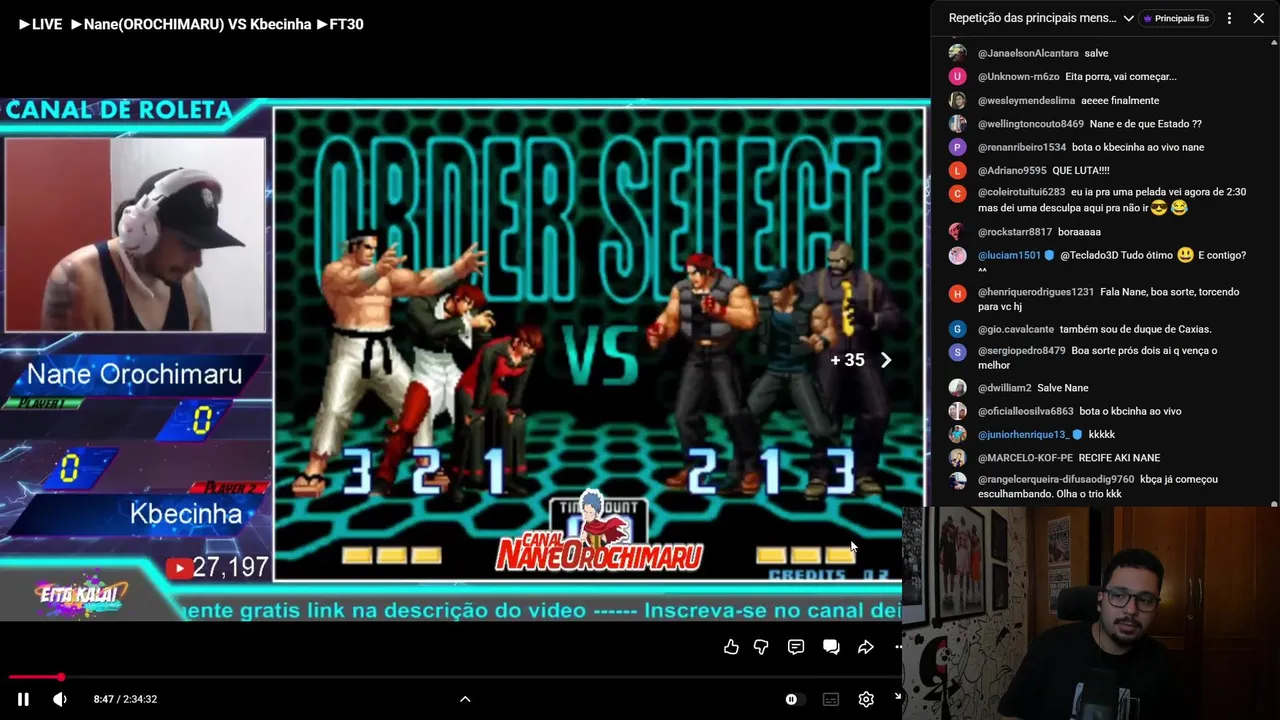Click the 8:47 / 2:34:32 time display
Screen dimensions: 1280x720
[125, 699]
